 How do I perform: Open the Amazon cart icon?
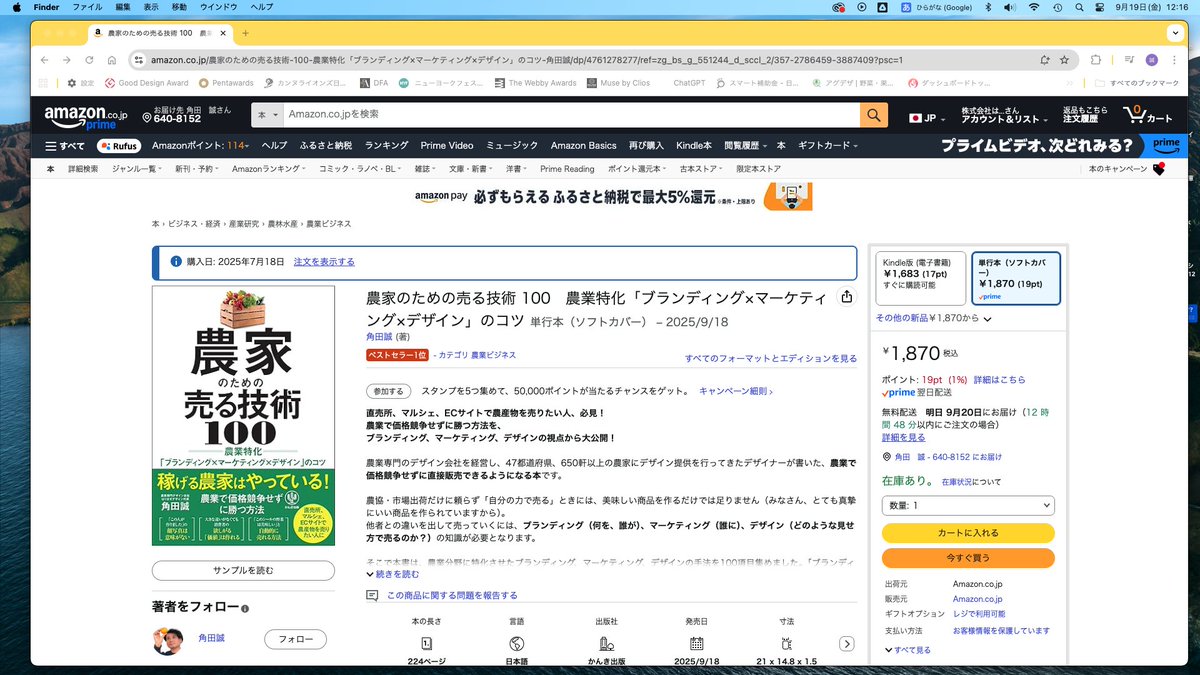(1146, 115)
